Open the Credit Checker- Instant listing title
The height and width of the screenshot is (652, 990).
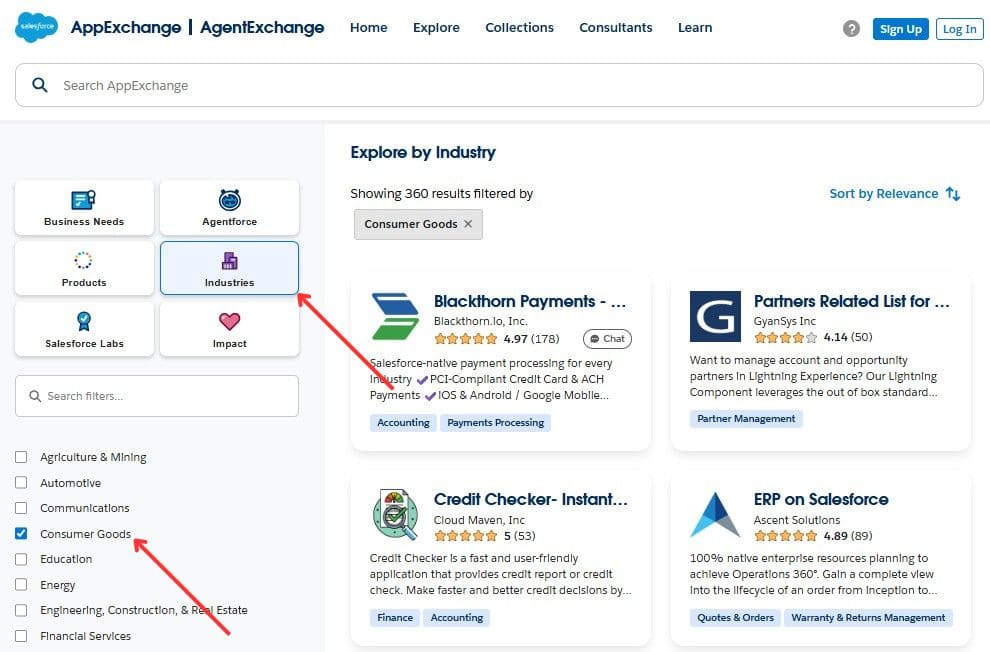[530, 499]
